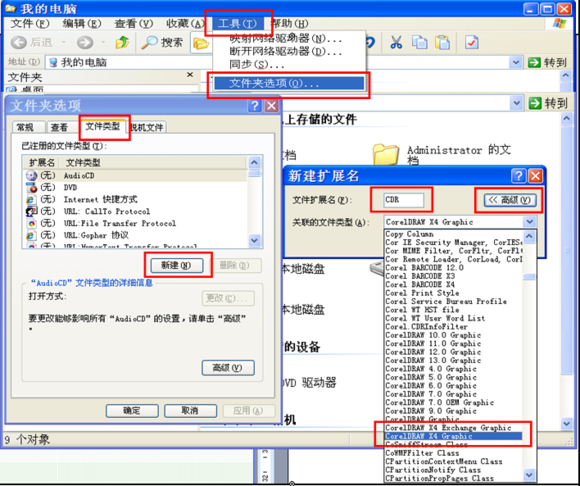Select URL:Gopher 协议 icon
This screenshot has height=486, width=580.
(31, 235)
